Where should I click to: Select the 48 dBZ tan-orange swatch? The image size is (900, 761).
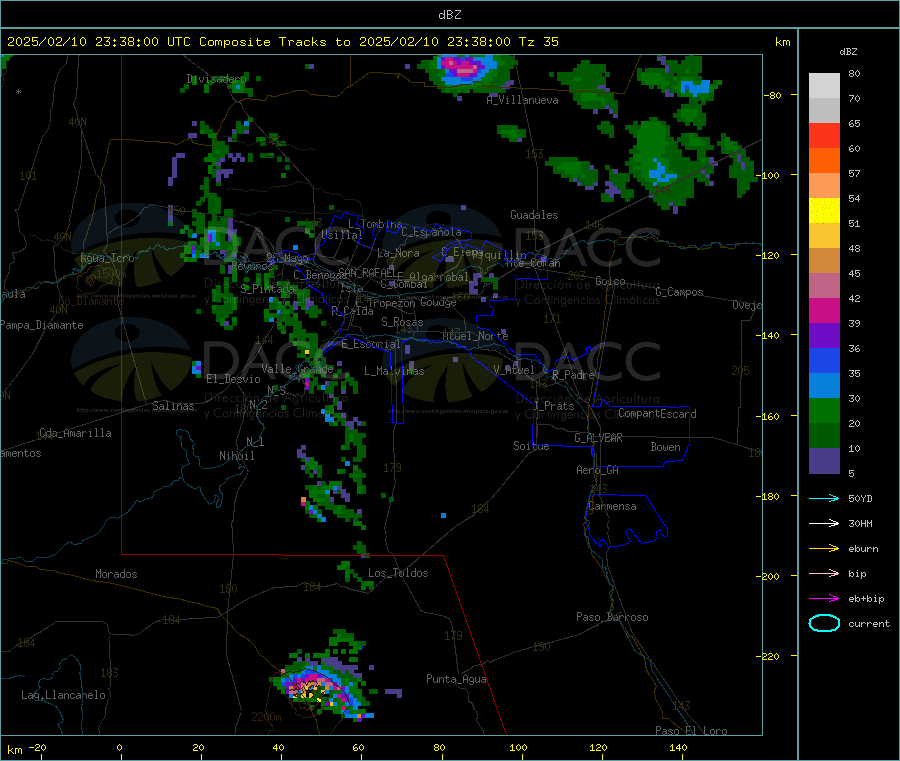[x=824, y=261]
